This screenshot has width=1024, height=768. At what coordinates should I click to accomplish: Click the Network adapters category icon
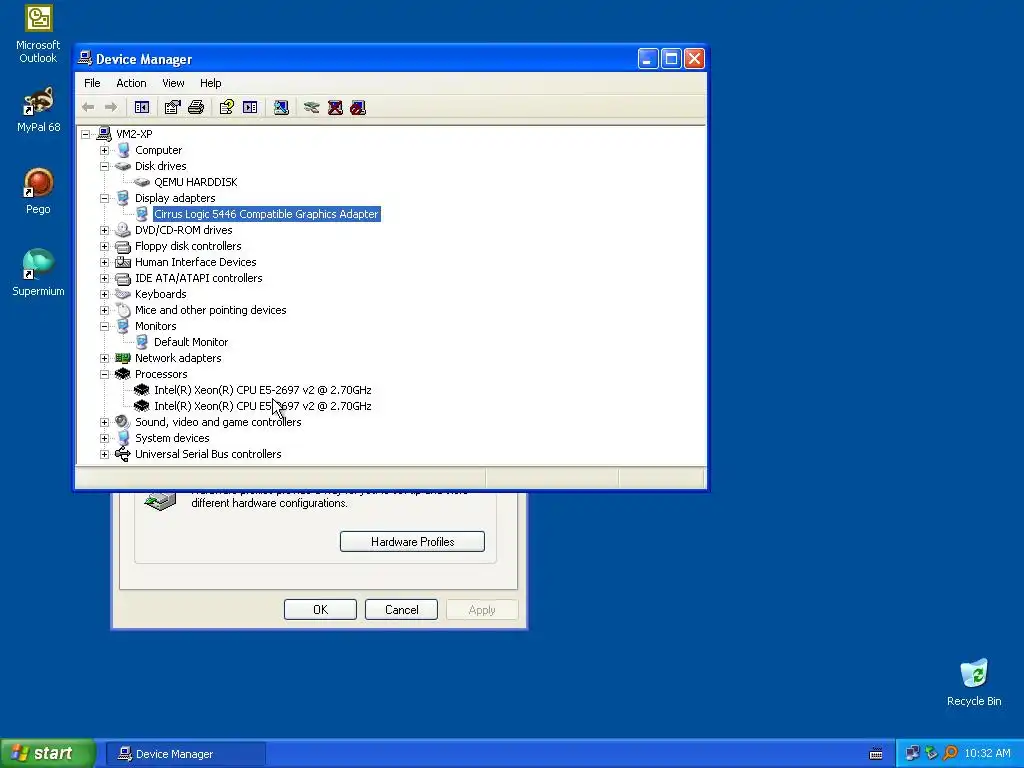tap(123, 358)
